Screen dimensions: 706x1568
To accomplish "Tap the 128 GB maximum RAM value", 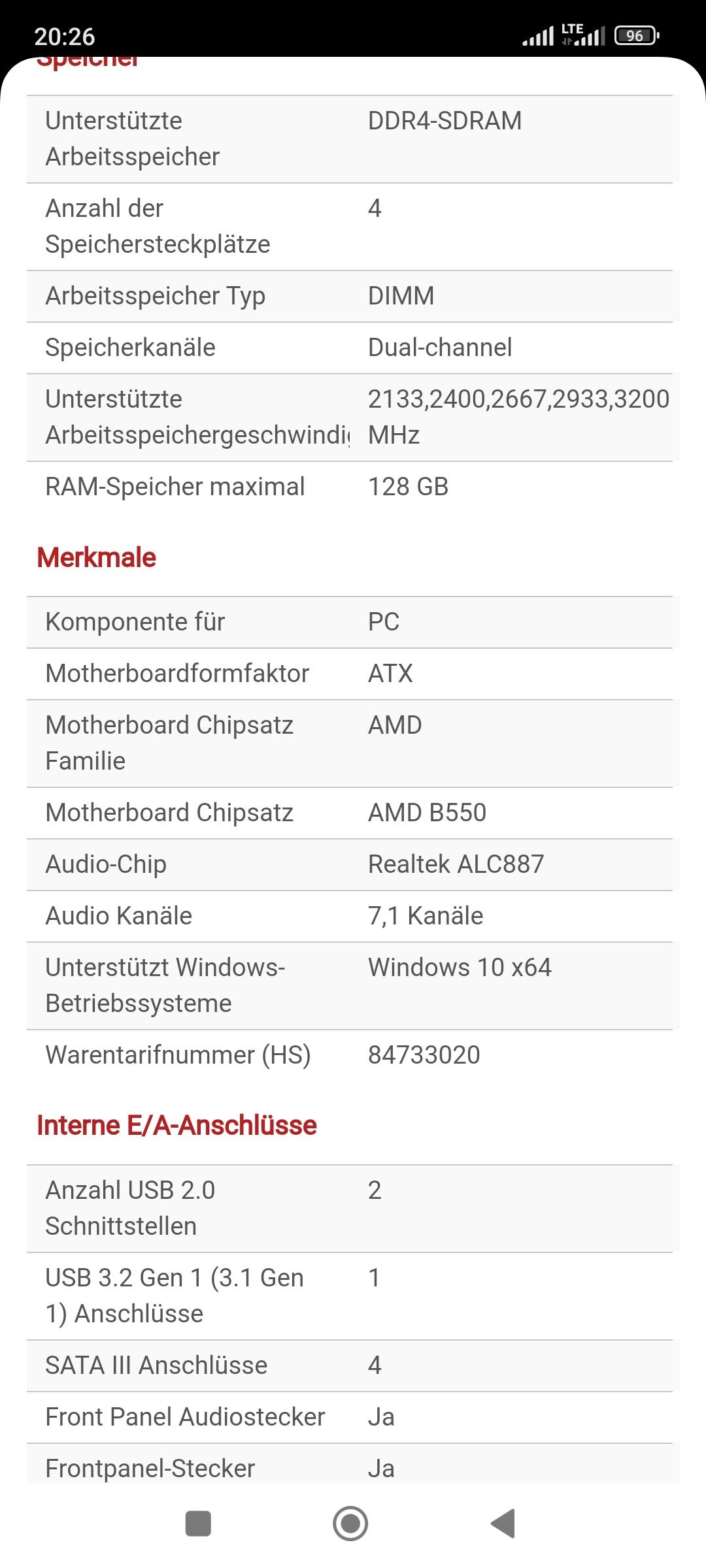I will (x=408, y=487).
